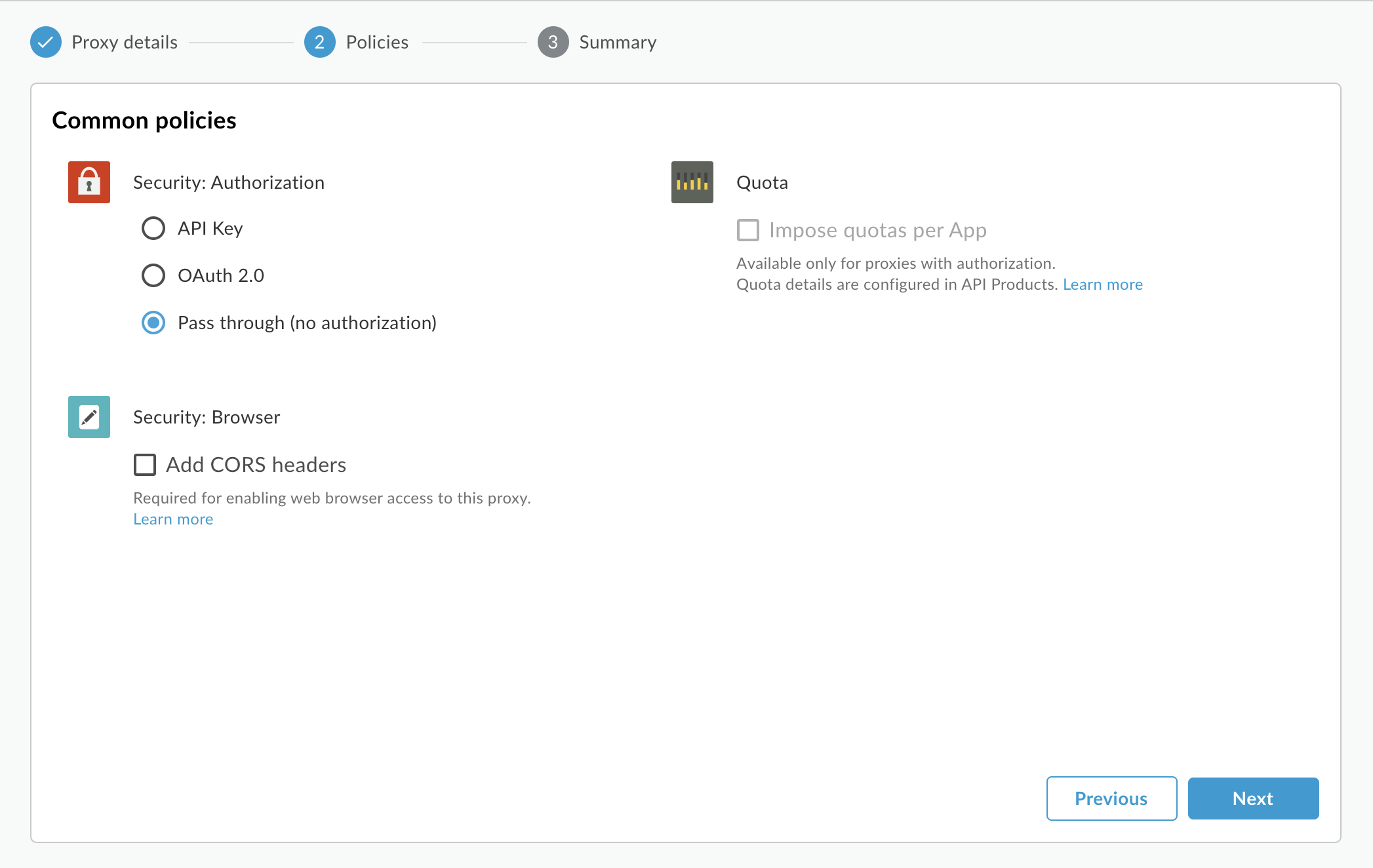Toggle Pass through no authorization option

click(153, 322)
